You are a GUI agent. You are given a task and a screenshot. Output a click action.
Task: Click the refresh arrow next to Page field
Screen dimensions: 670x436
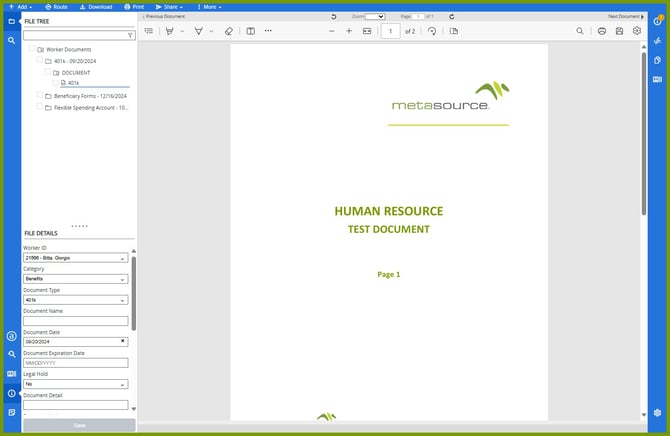coord(452,17)
